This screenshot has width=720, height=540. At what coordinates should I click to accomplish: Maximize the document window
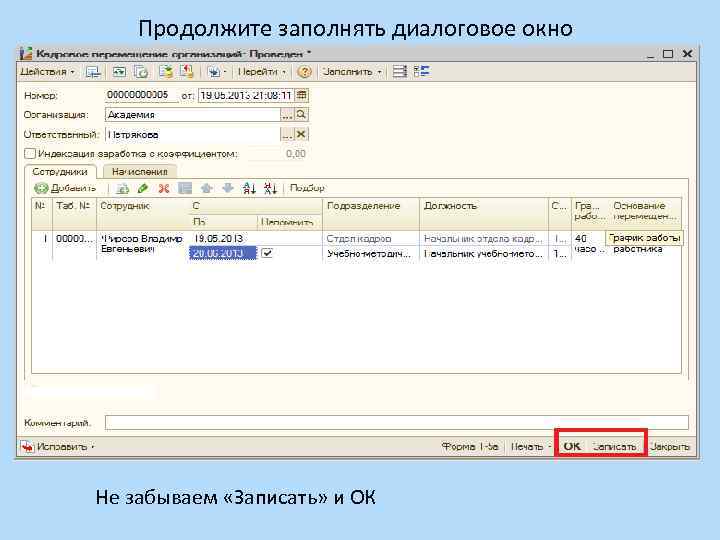tap(668, 54)
